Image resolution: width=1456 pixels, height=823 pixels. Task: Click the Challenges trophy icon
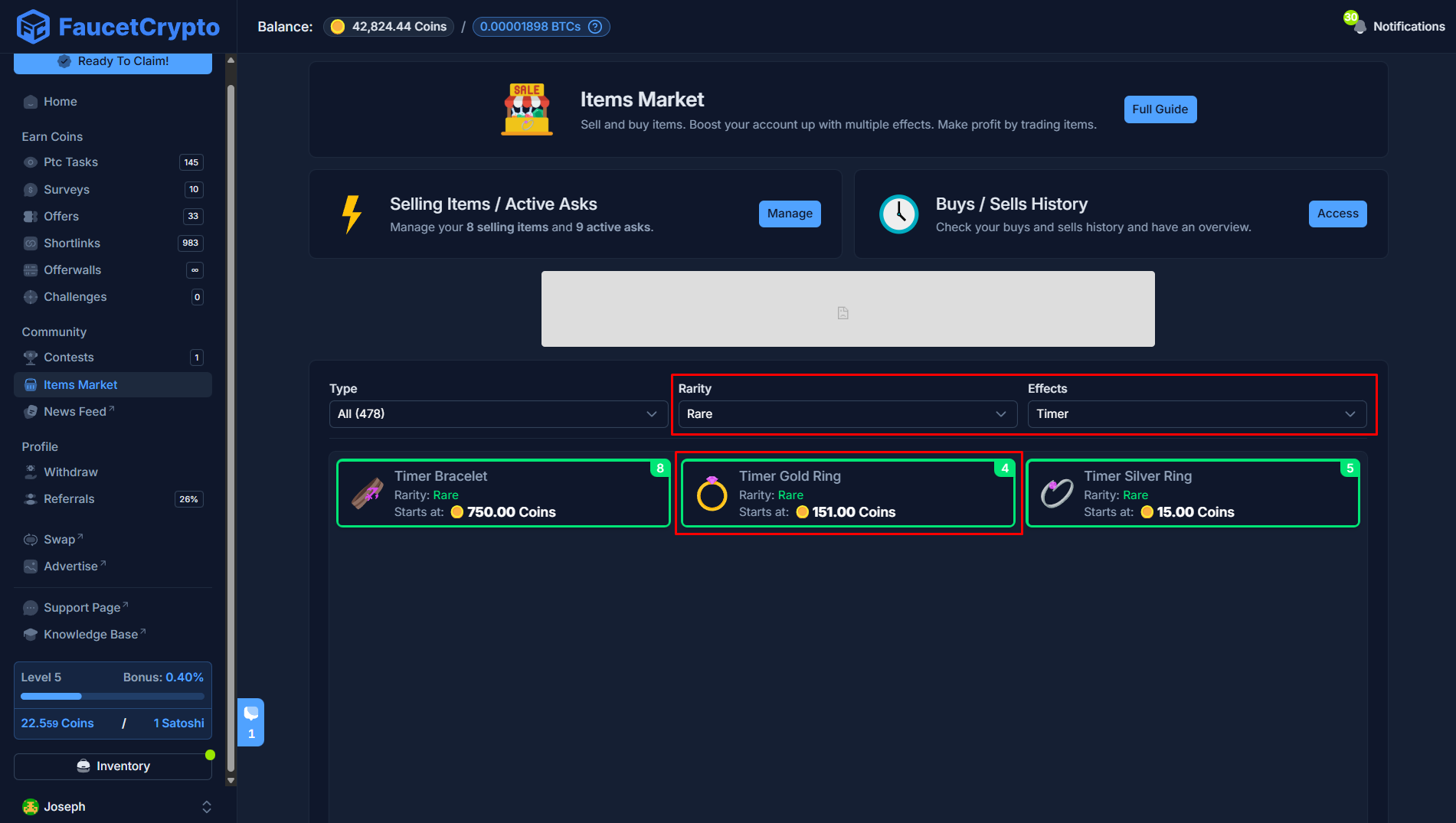[x=30, y=297]
